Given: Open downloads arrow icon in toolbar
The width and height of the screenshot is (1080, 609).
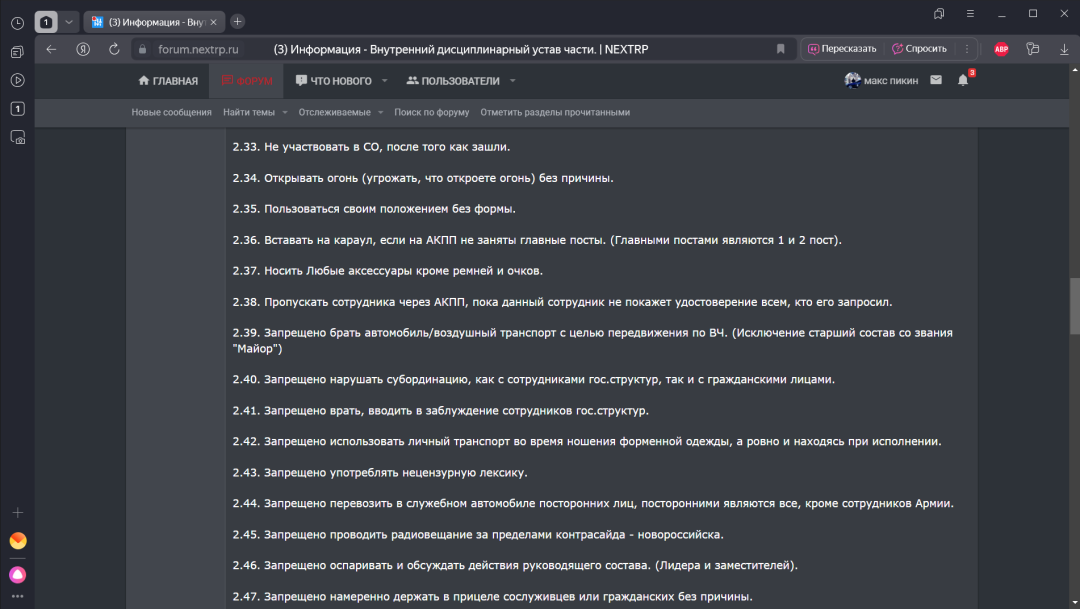Looking at the screenshot, I should (1064, 49).
